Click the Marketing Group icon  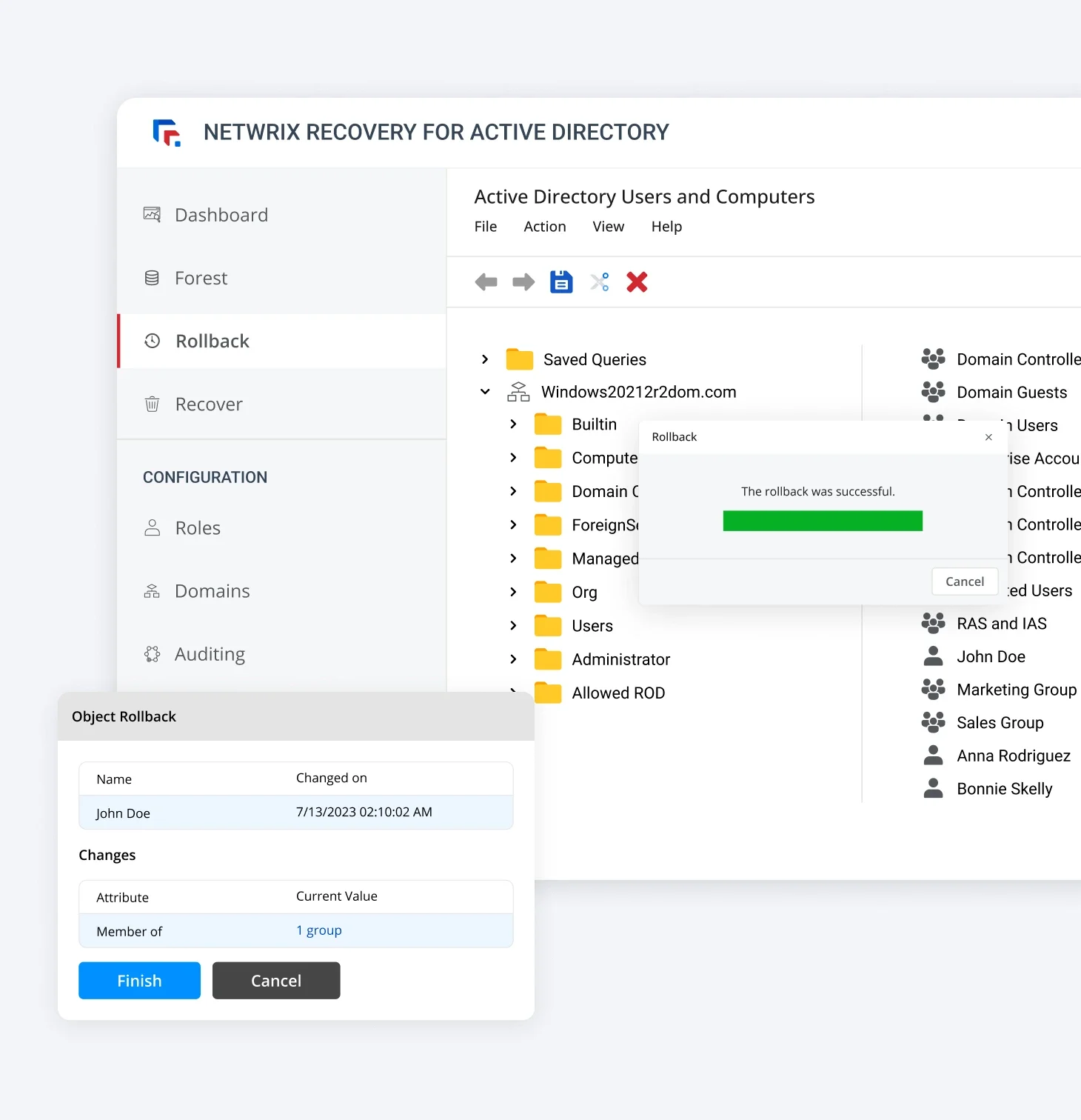[x=933, y=690]
